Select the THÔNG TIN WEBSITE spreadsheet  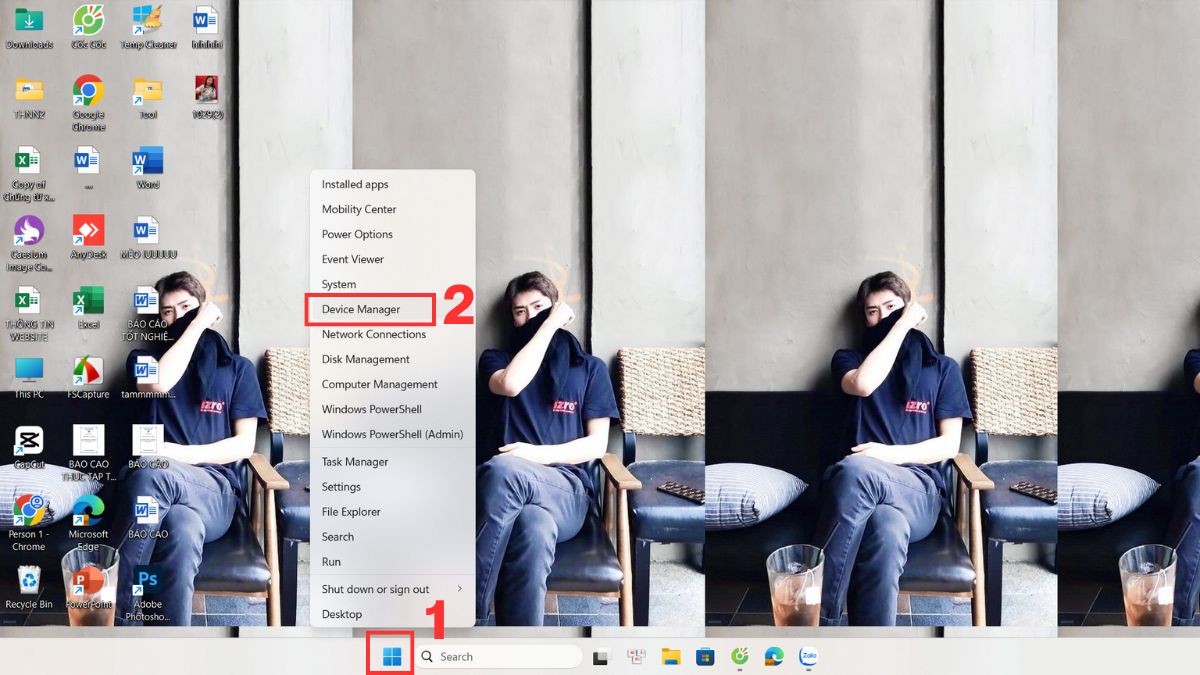coord(29,314)
